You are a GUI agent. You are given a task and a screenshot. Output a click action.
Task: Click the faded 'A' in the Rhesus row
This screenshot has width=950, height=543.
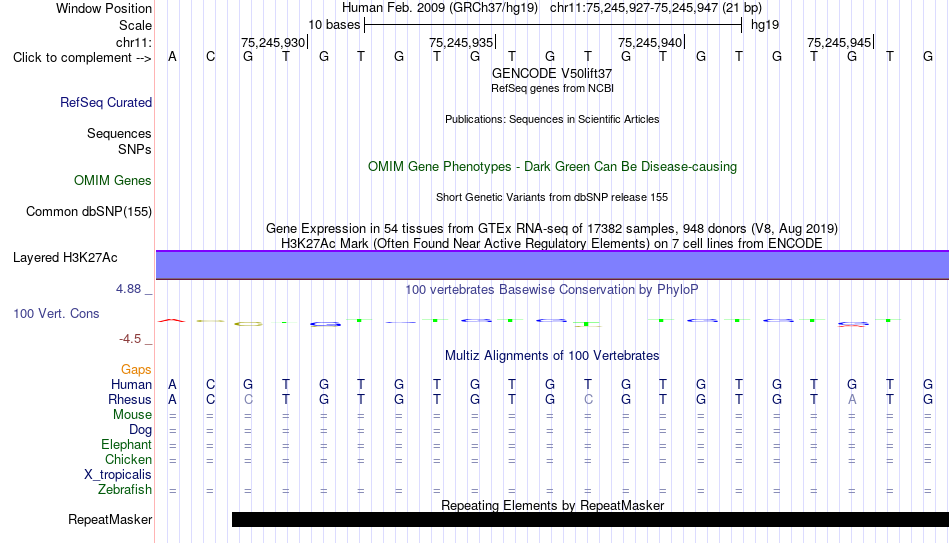pos(852,400)
